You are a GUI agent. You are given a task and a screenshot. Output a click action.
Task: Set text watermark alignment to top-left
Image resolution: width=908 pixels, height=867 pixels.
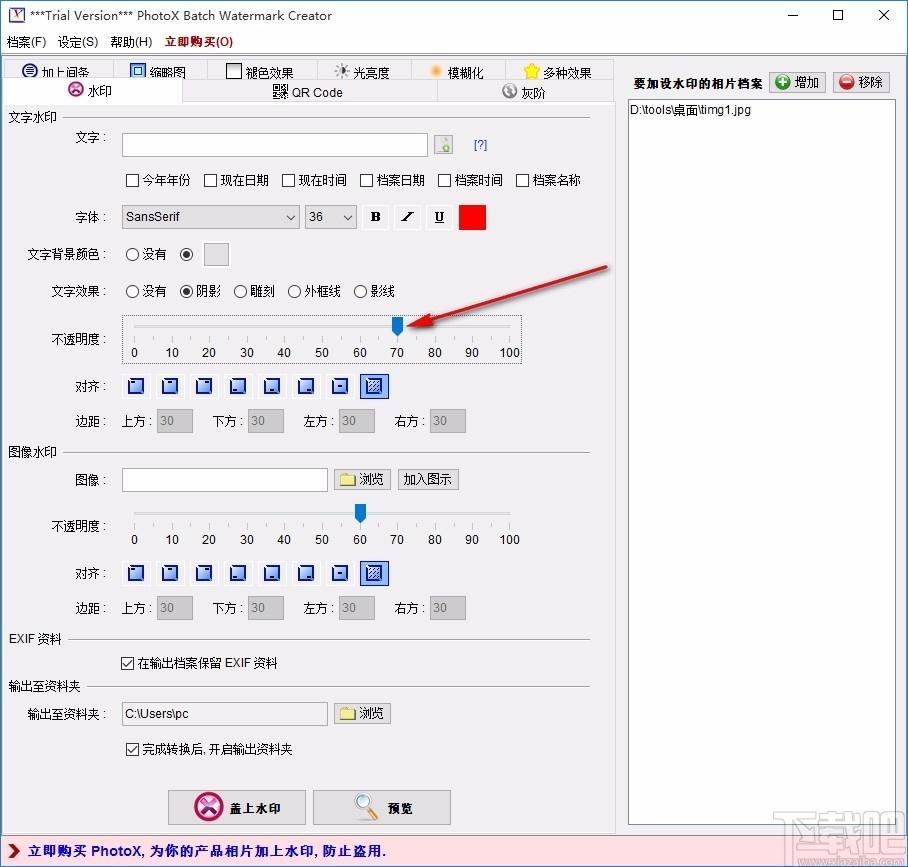tap(136, 386)
